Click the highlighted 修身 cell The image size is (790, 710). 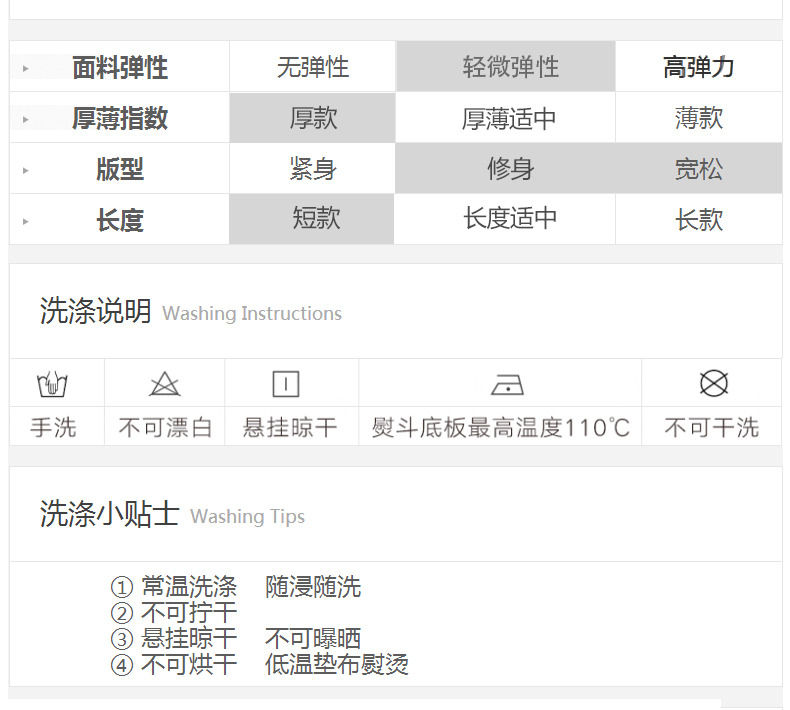[505, 168]
